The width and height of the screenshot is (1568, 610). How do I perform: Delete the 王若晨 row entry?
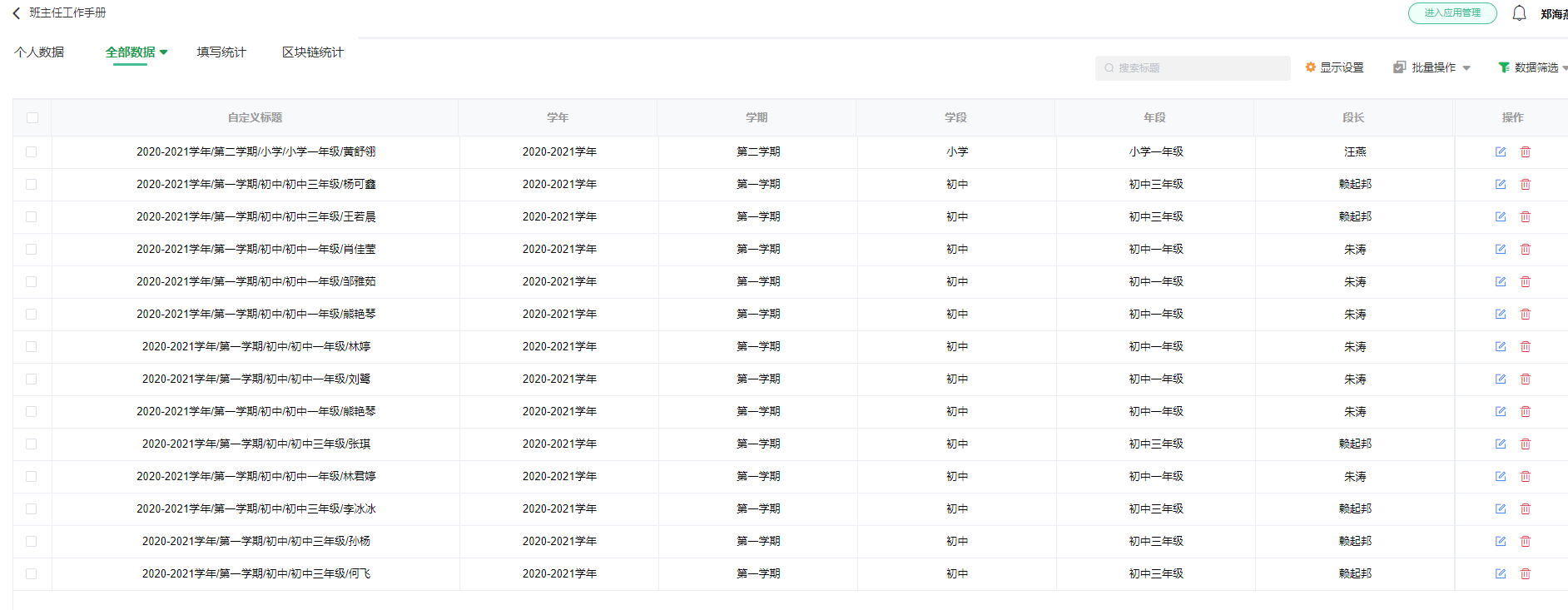(1526, 216)
